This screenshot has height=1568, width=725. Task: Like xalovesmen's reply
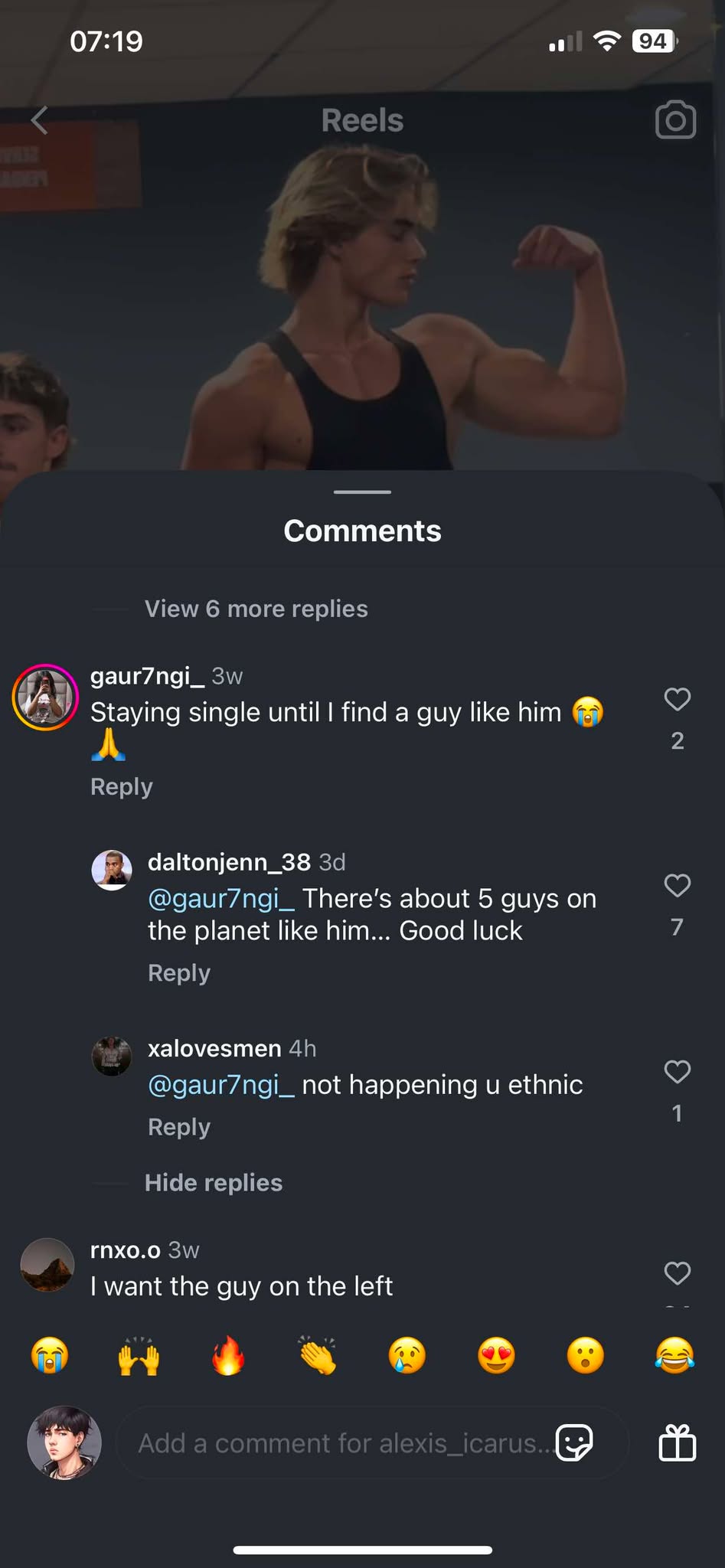click(677, 1072)
